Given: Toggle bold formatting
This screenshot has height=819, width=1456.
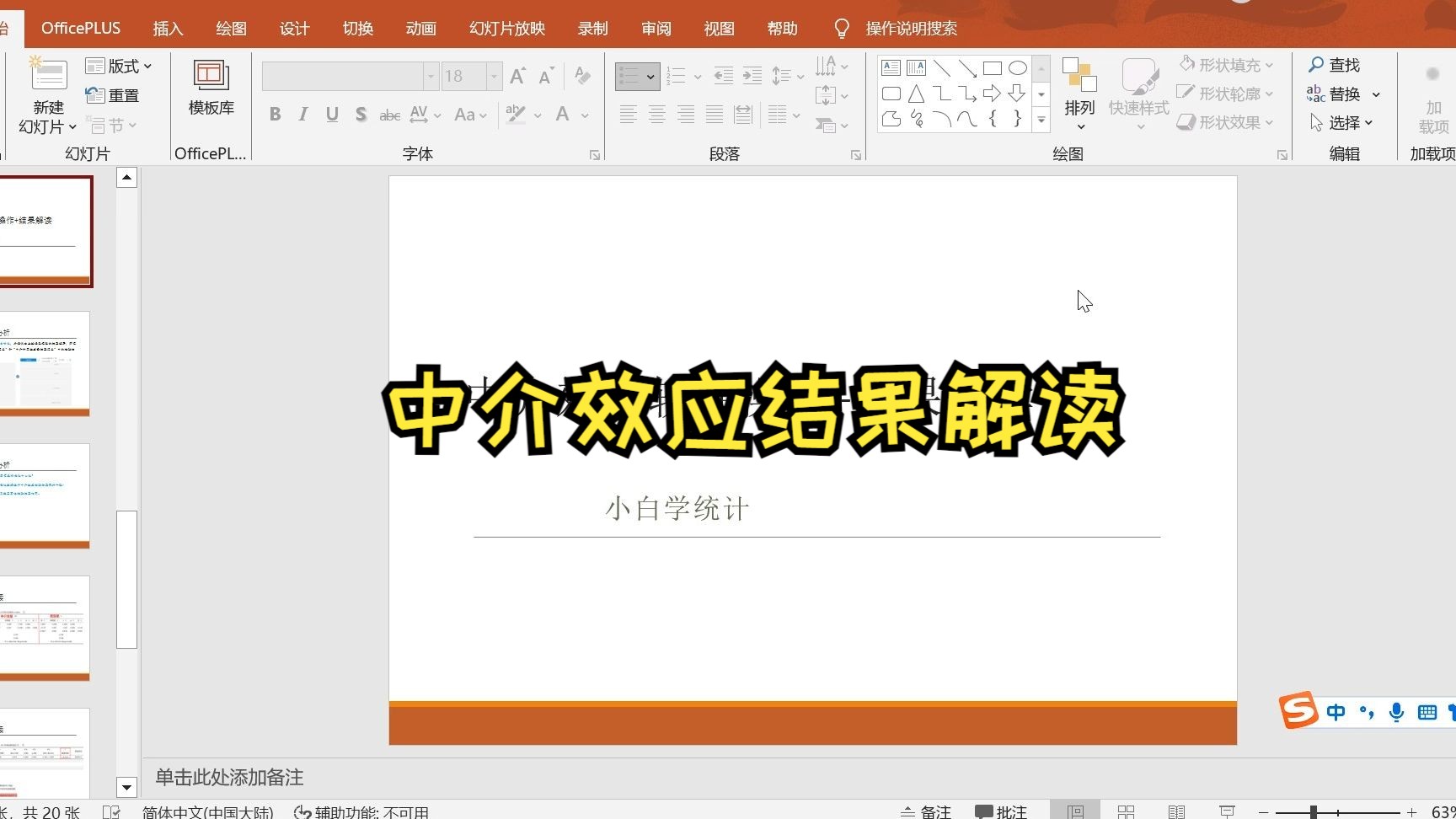Looking at the screenshot, I should tap(275, 115).
